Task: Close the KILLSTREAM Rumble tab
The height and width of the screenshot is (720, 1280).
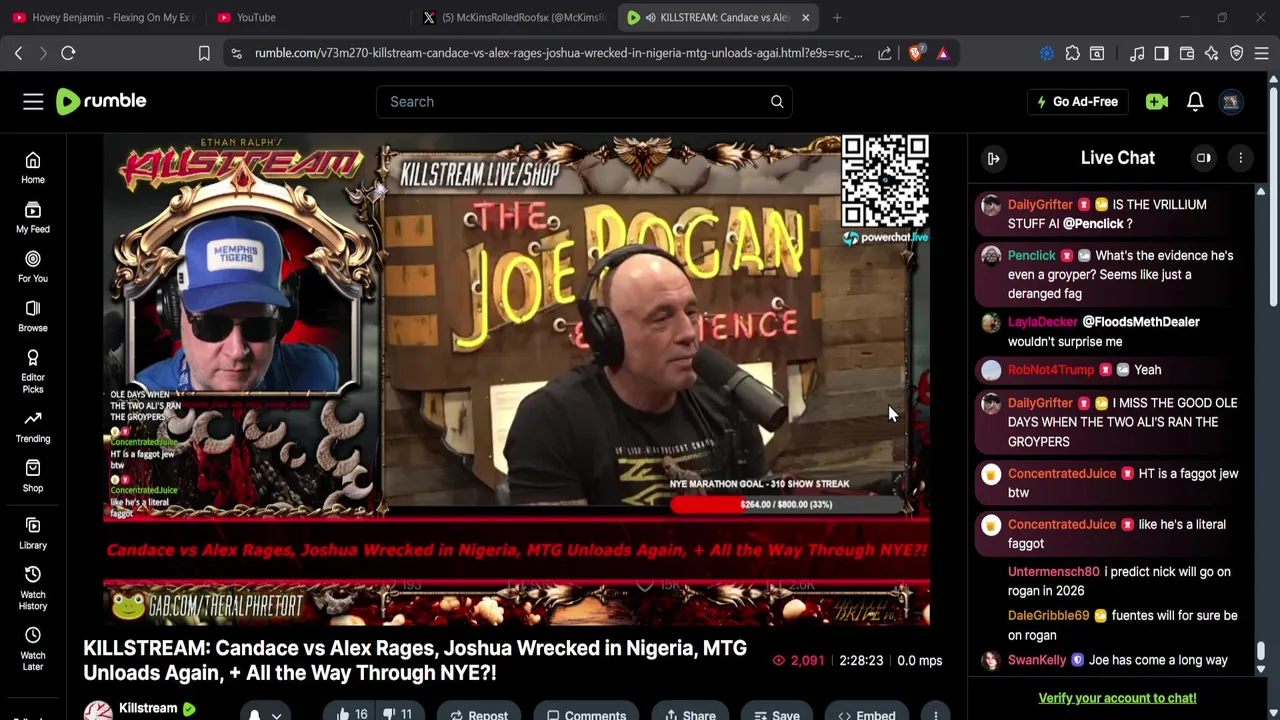Action: point(805,17)
